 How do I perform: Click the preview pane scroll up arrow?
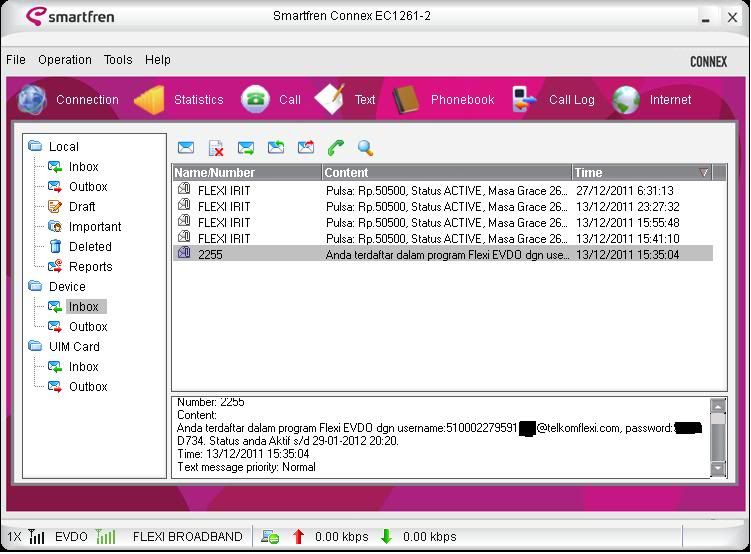[717, 407]
